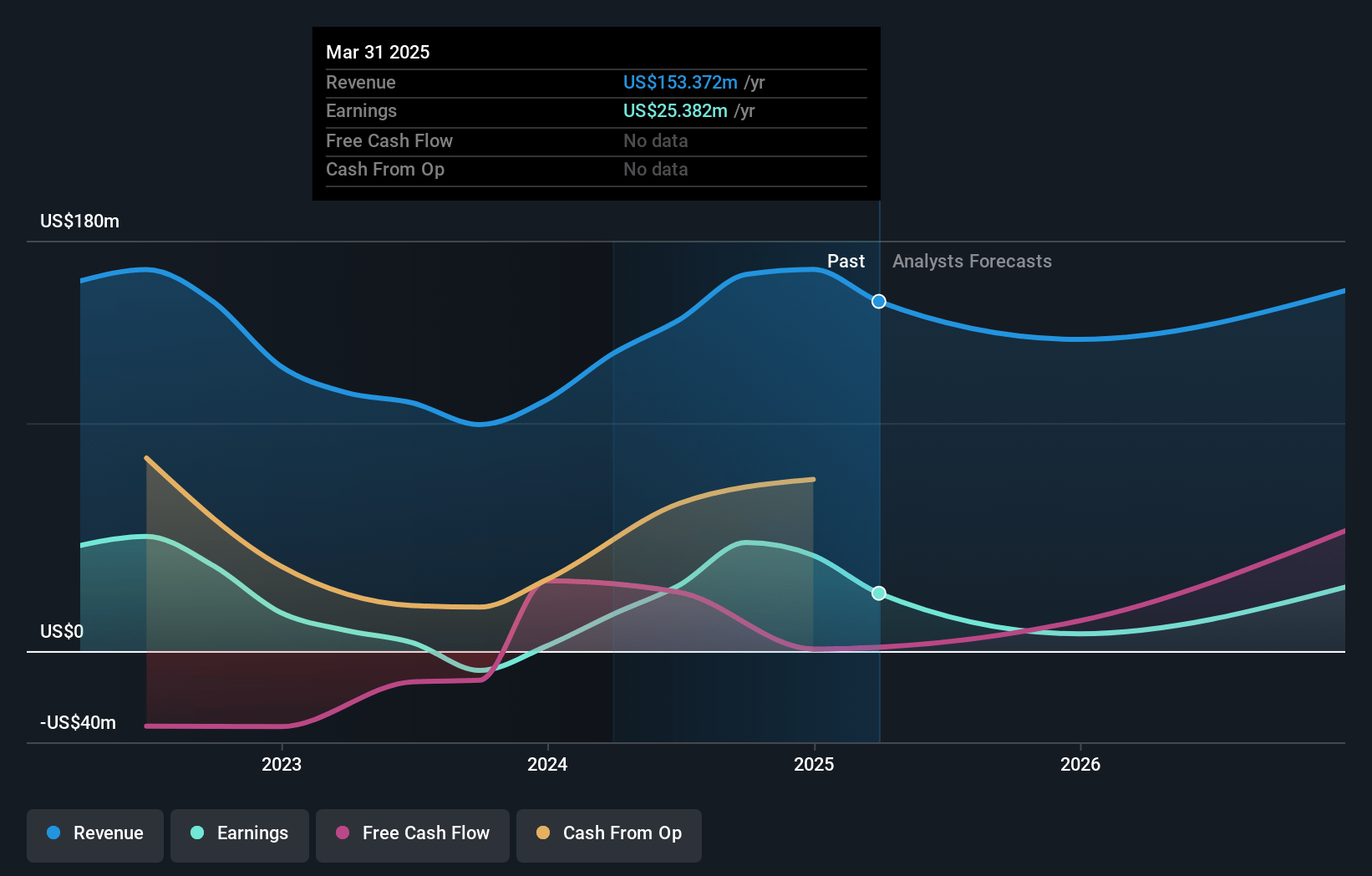The width and height of the screenshot is (1372, 876).
Task: Click the Analysts Forecasts label
Action: click(972, 261)
